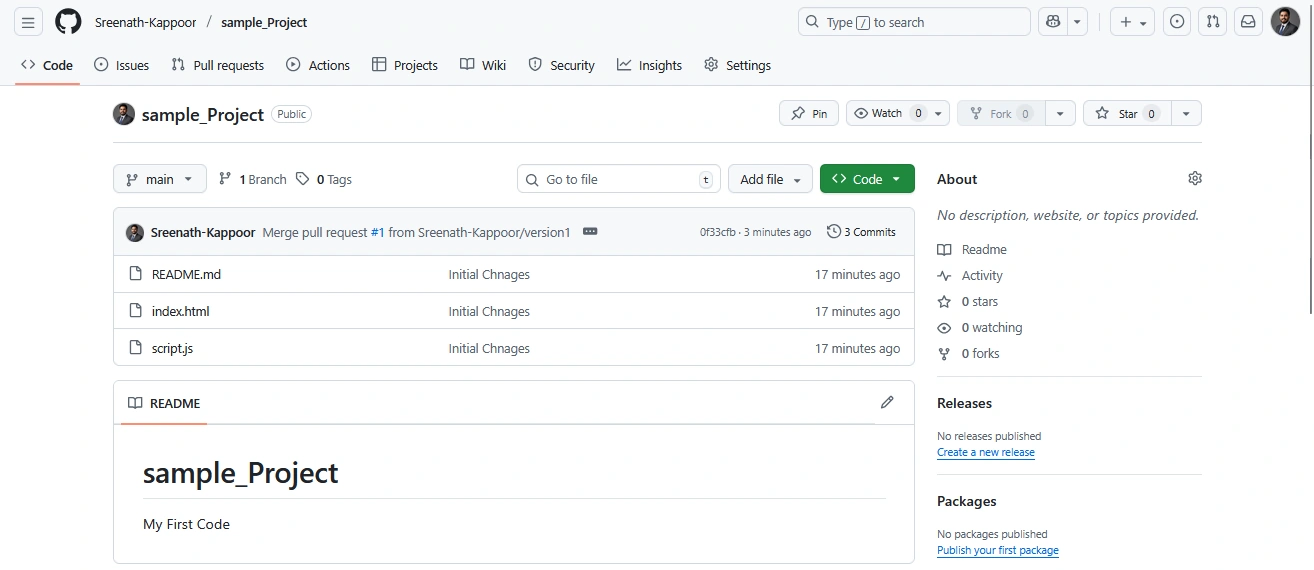Switch to the Issues tab

pyautogui.click(x=121, y=65)
